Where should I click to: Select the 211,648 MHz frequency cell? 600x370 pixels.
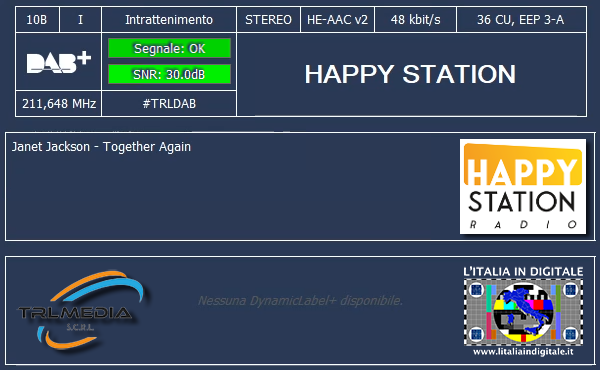pos(59,103)
